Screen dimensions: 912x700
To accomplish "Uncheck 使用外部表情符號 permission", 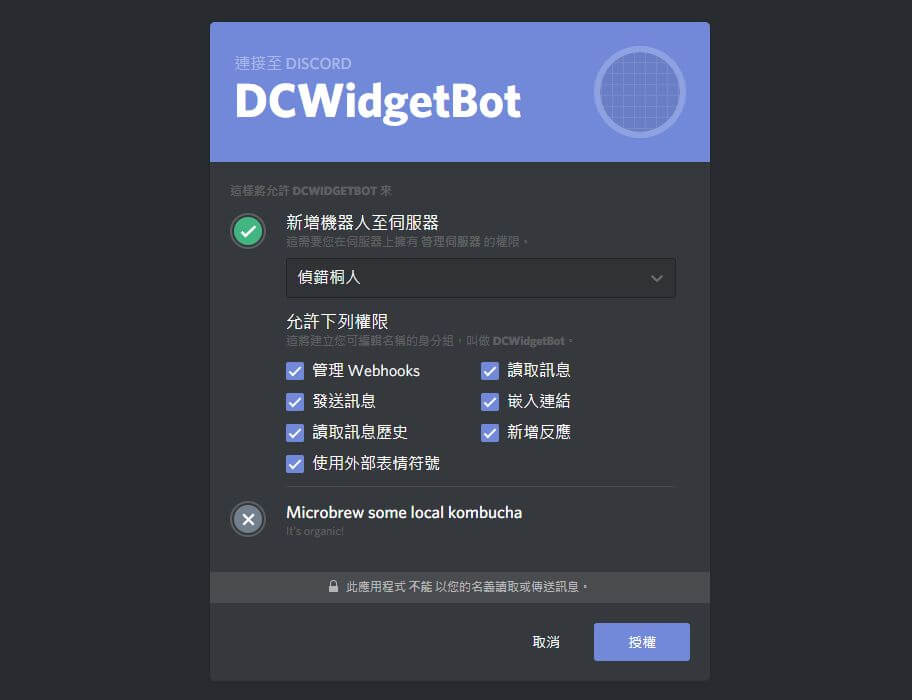I will tap(295, 464).
